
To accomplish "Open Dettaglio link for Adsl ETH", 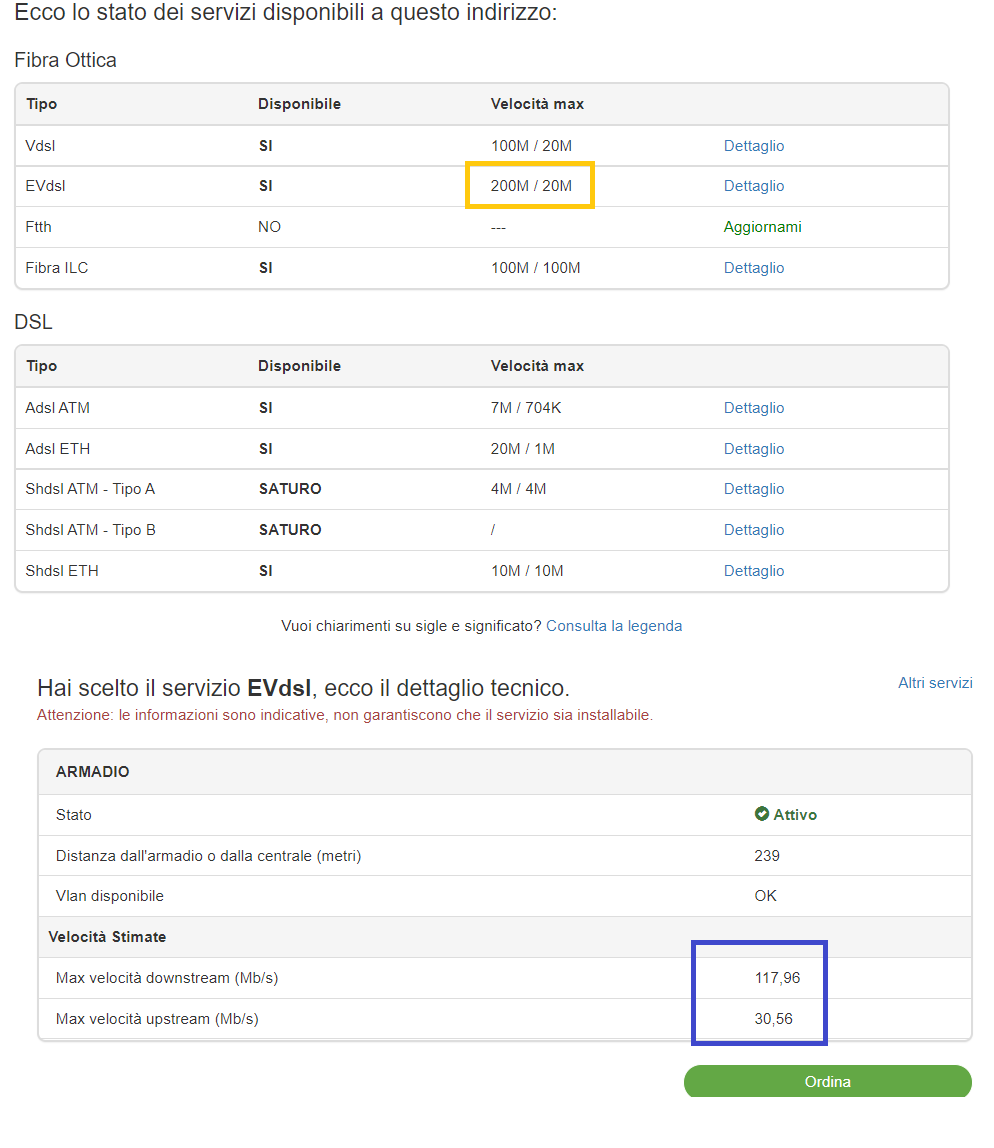I will (753, 449).
